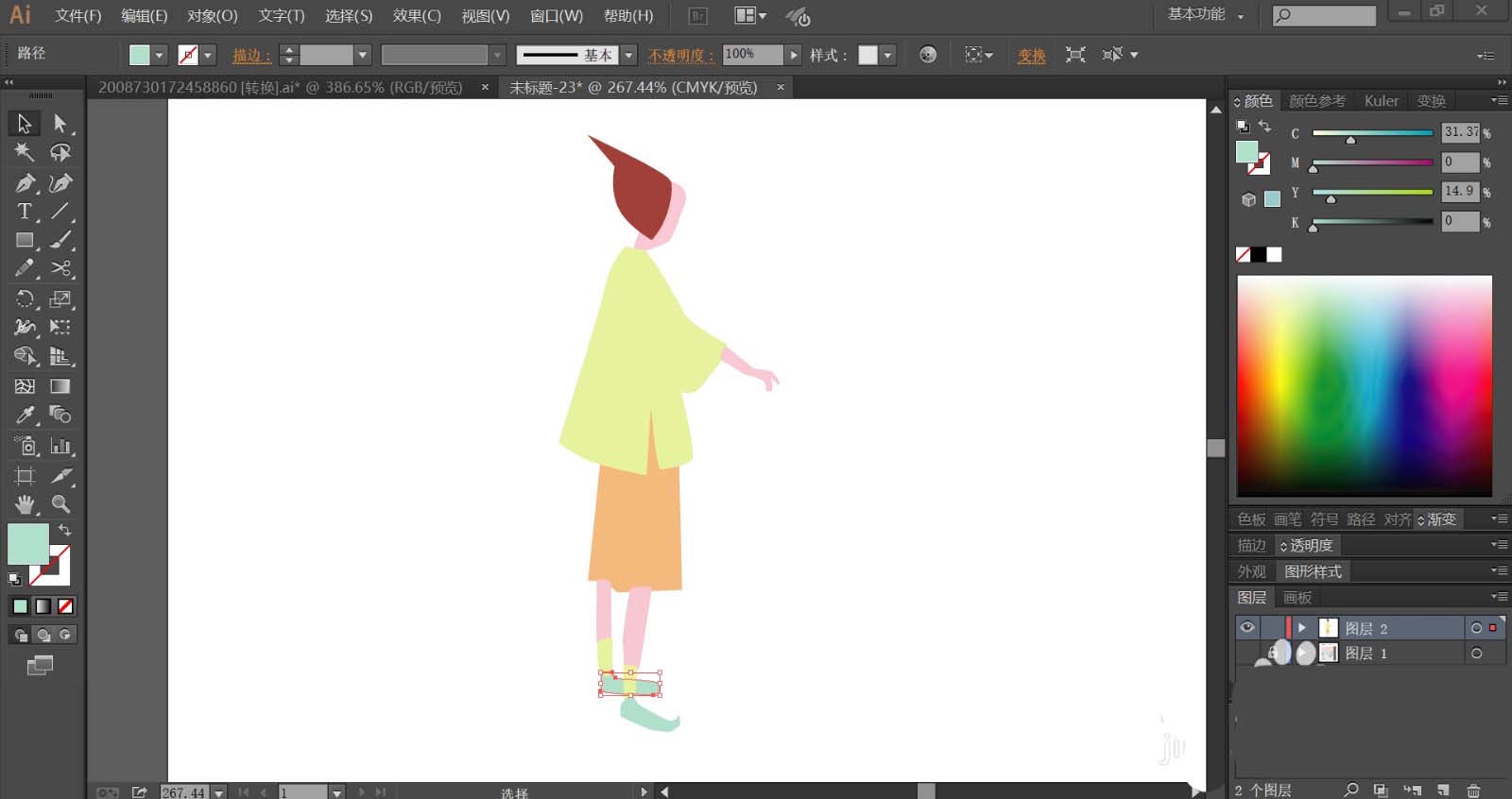Click the toolbox fill color swatch
This screenshot has width=1512, height=799.
click(27, 544)
